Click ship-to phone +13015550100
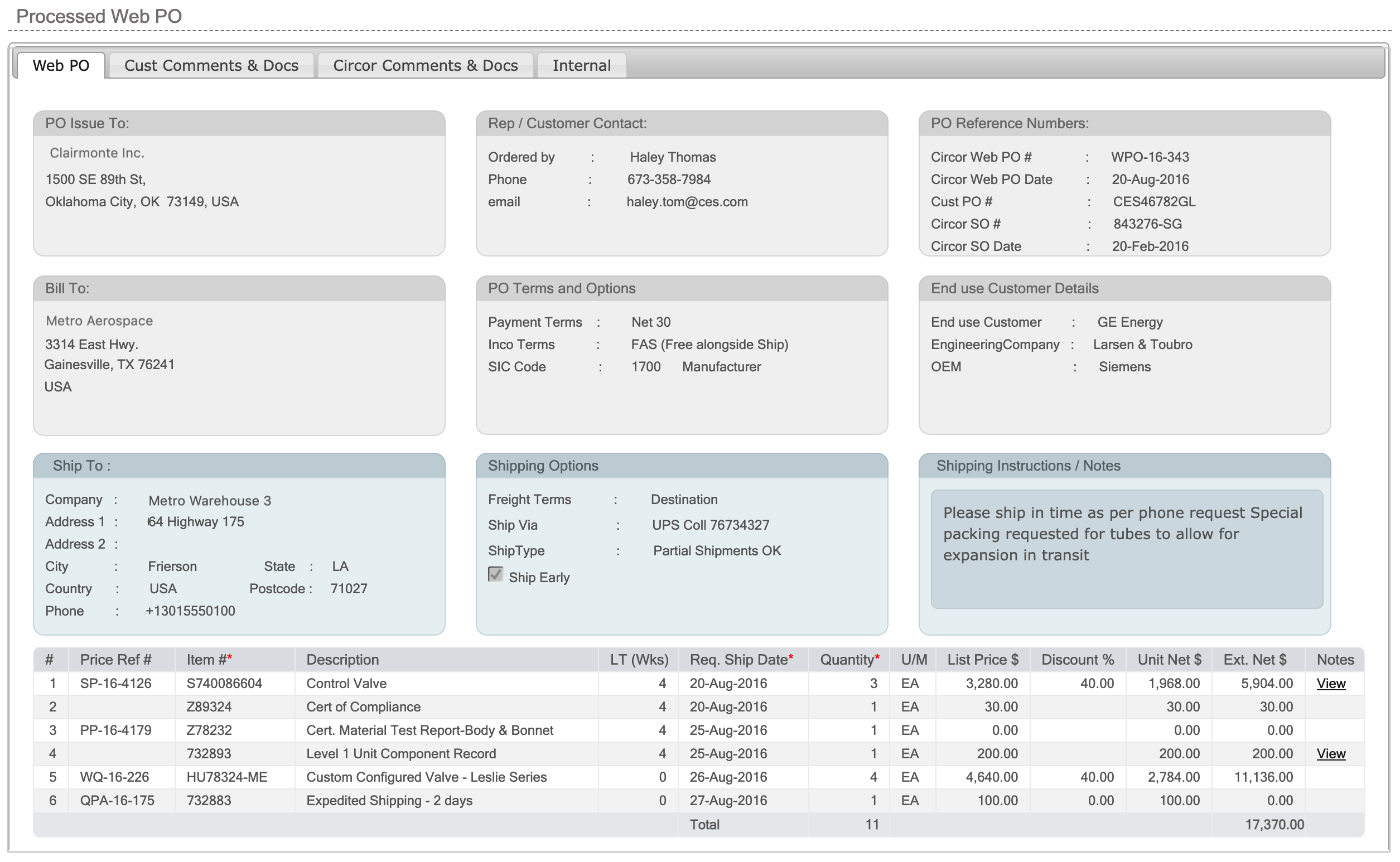This screenshot has height=862, width=1400. 190,611
